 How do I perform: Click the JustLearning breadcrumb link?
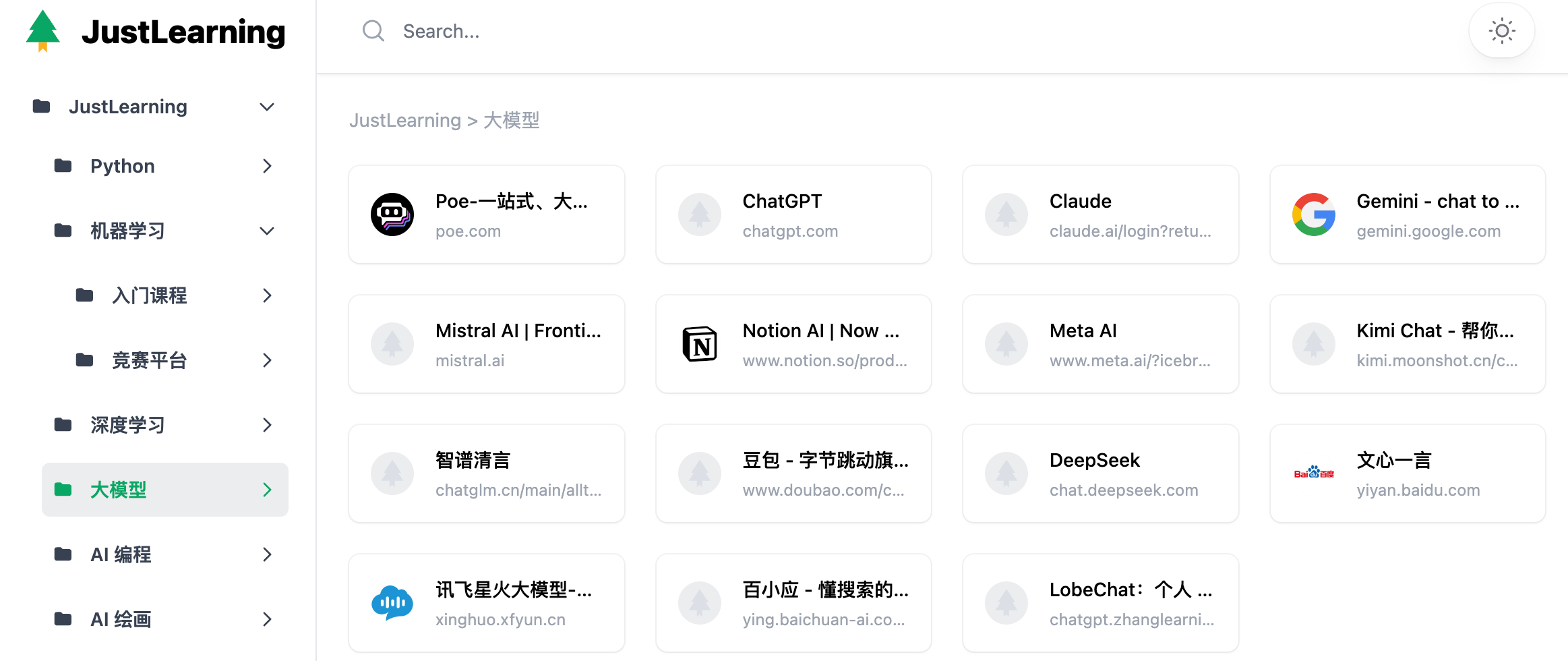pyautogui.click(x=404, y=120)
